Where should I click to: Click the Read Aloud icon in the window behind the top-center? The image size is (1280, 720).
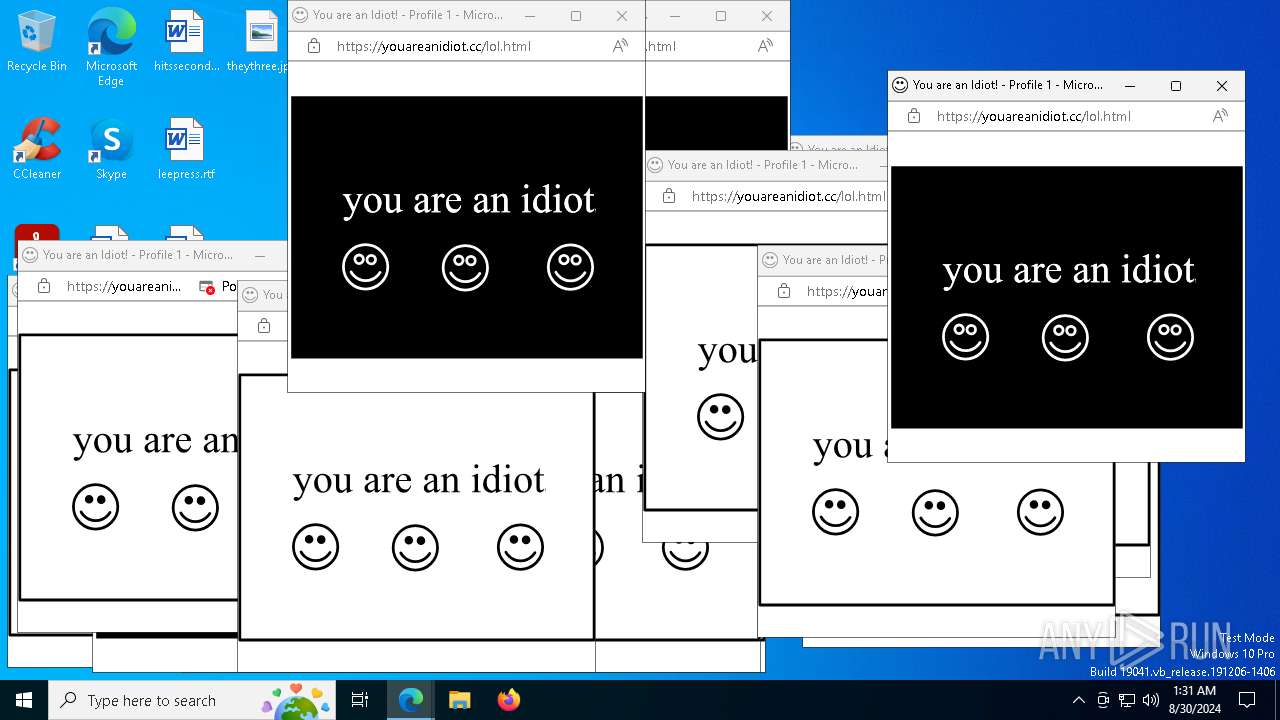pos(765,46)
